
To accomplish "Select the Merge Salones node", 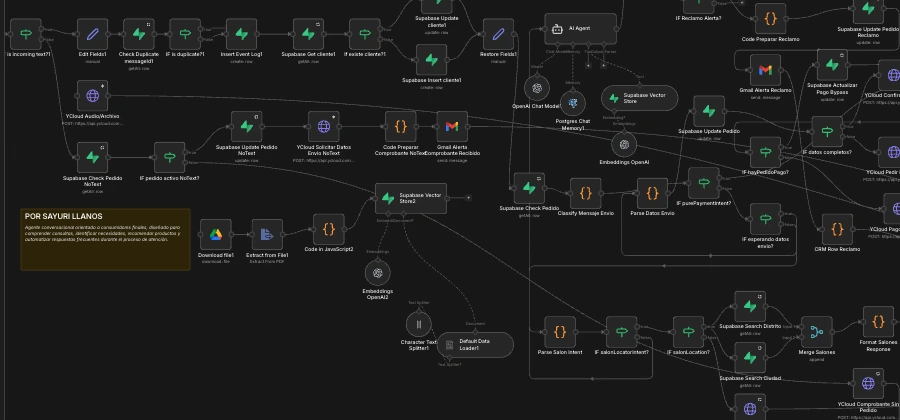I will (x=816, y=332).
